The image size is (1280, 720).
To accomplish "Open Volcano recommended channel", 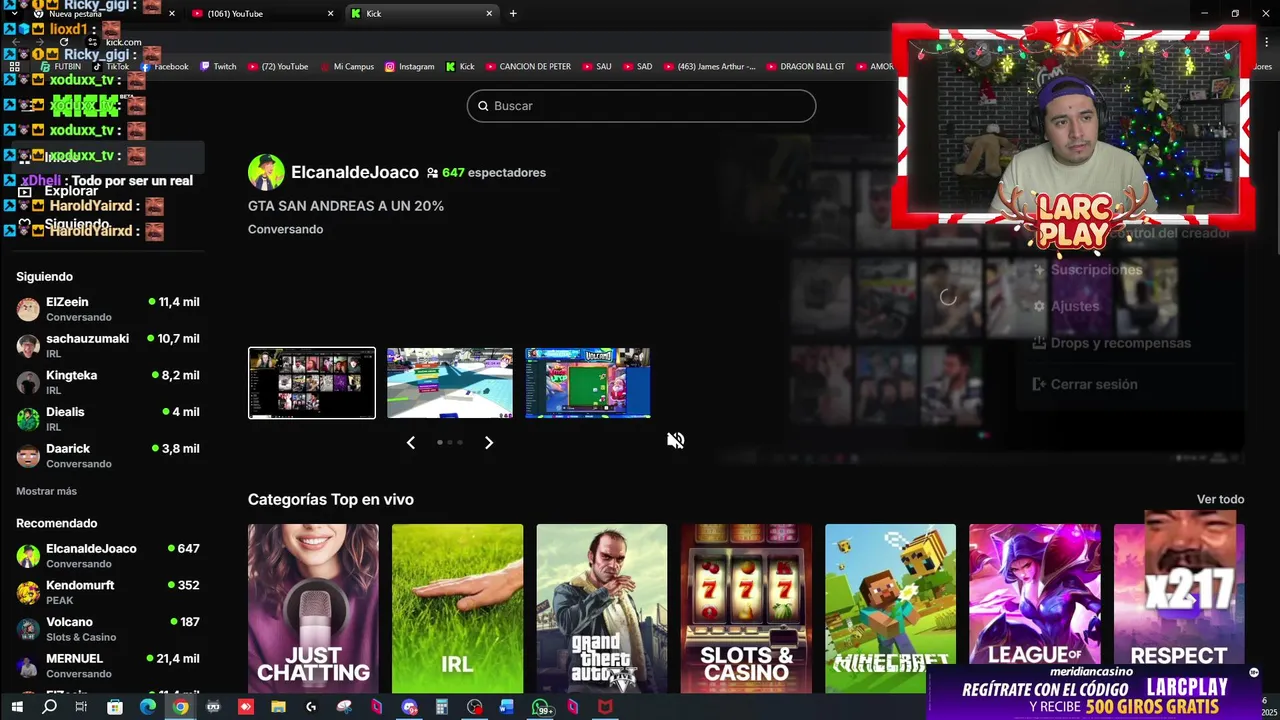I will pyautogui.click(x=108, y=629).
